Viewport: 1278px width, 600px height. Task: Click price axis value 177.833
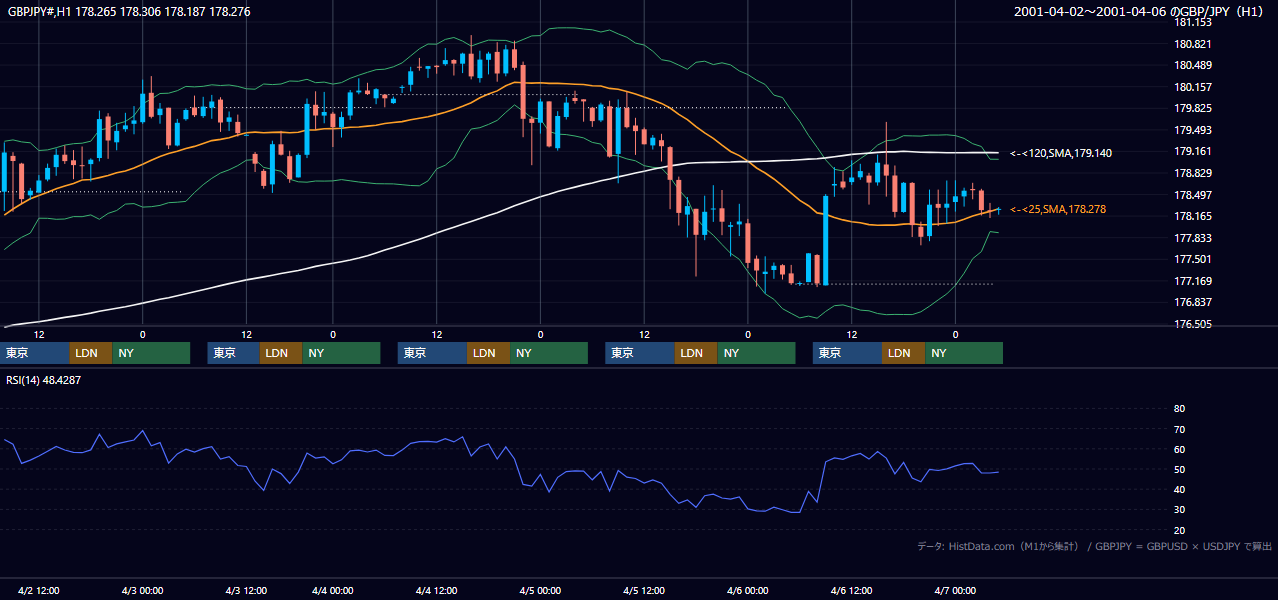pos(1191,238)
